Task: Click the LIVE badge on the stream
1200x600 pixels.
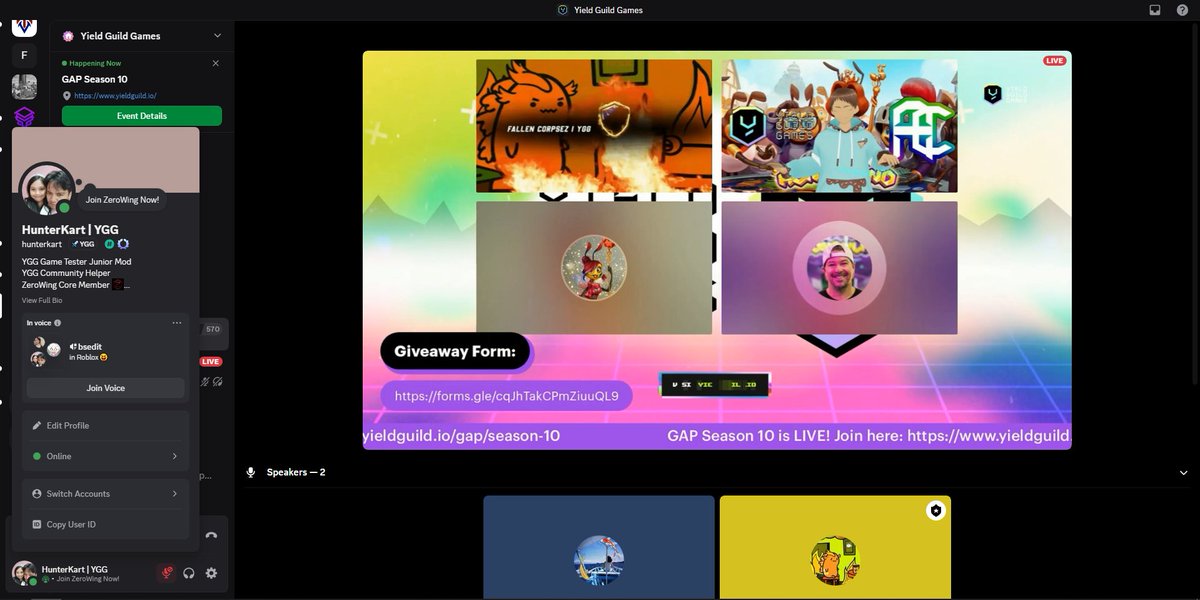Action: (x=1054, y=61)
